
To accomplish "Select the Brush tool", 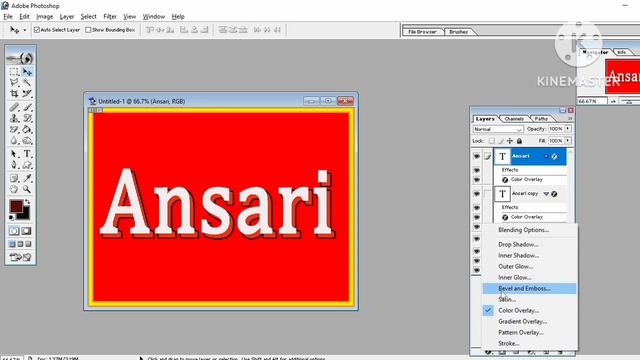I will (27, 107).
